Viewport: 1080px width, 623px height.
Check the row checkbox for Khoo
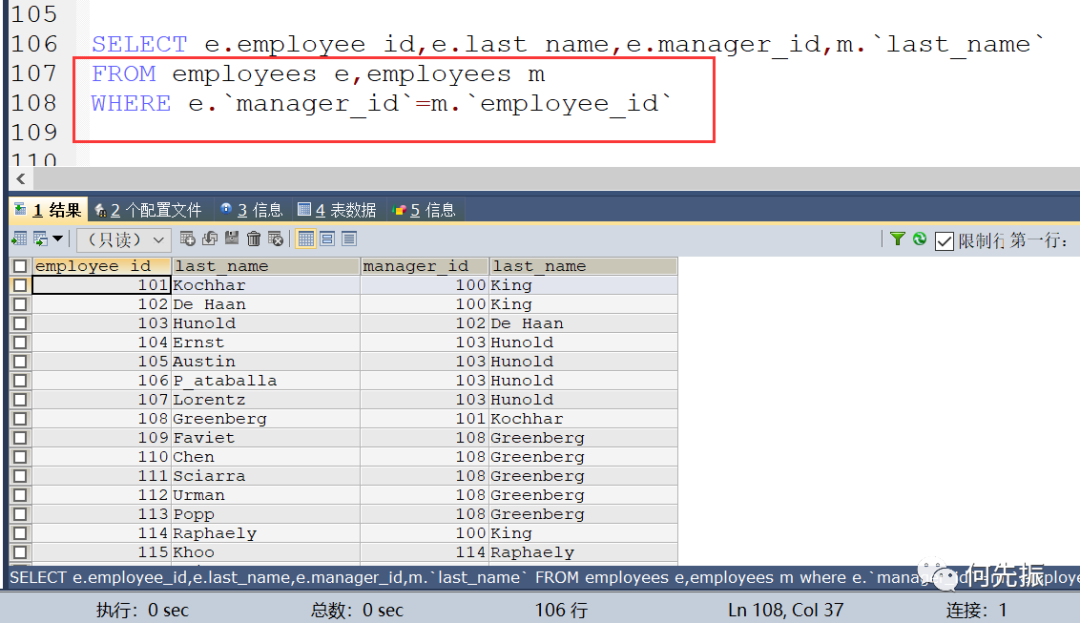[x=20, y=552]
